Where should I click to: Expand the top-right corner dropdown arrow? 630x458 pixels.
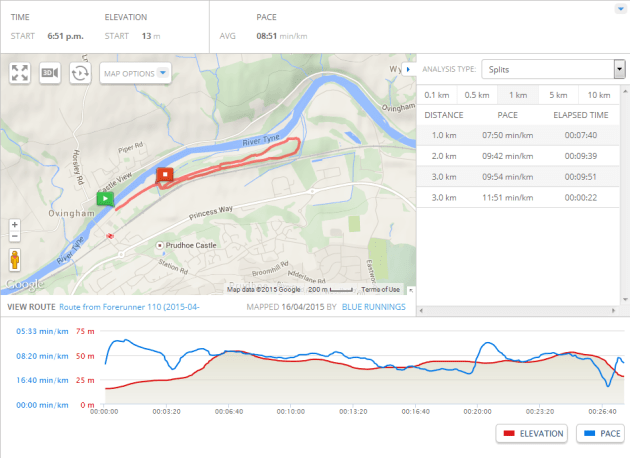[621, 9]
